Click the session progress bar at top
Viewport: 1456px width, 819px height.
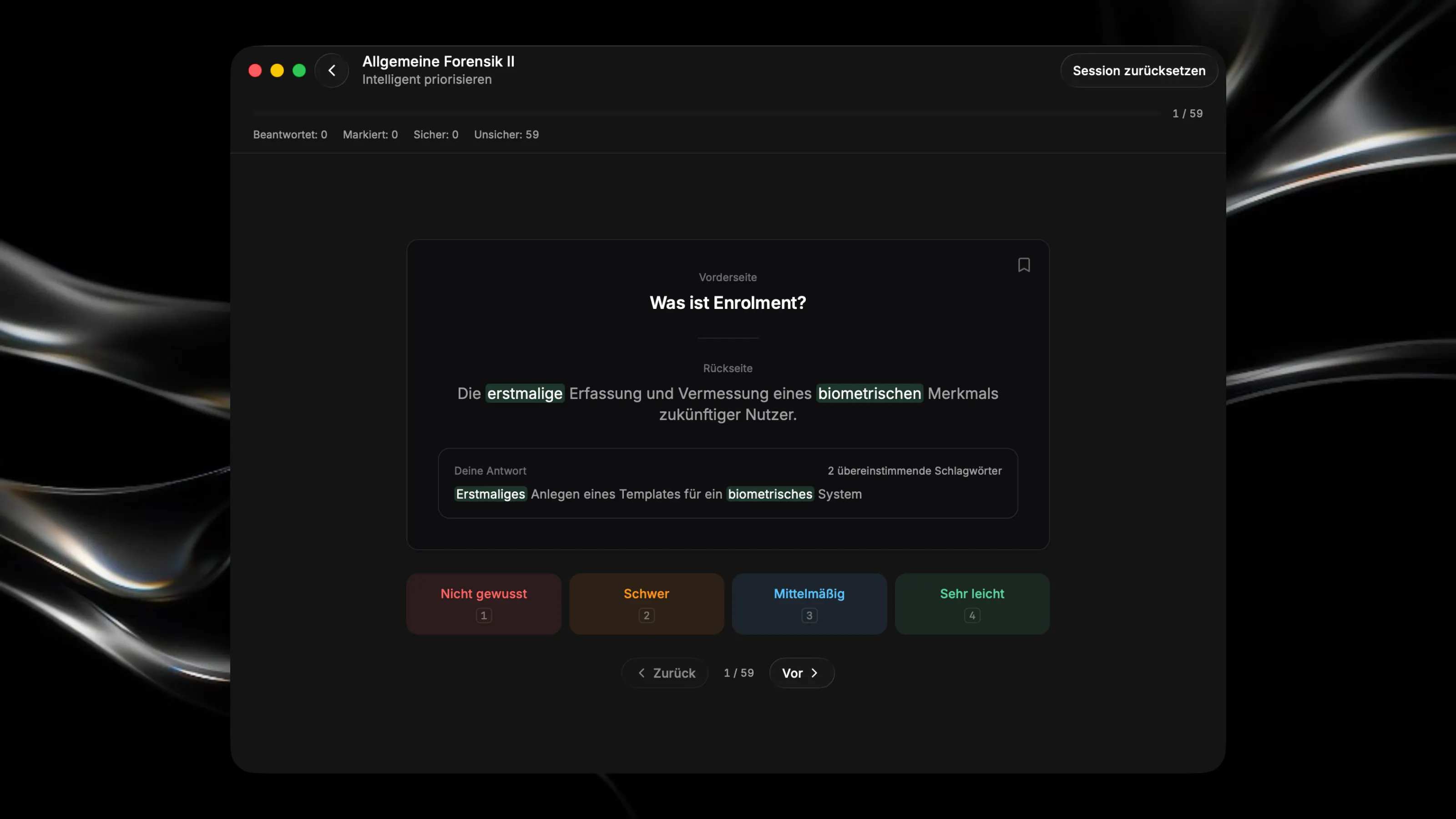[707, 114]
